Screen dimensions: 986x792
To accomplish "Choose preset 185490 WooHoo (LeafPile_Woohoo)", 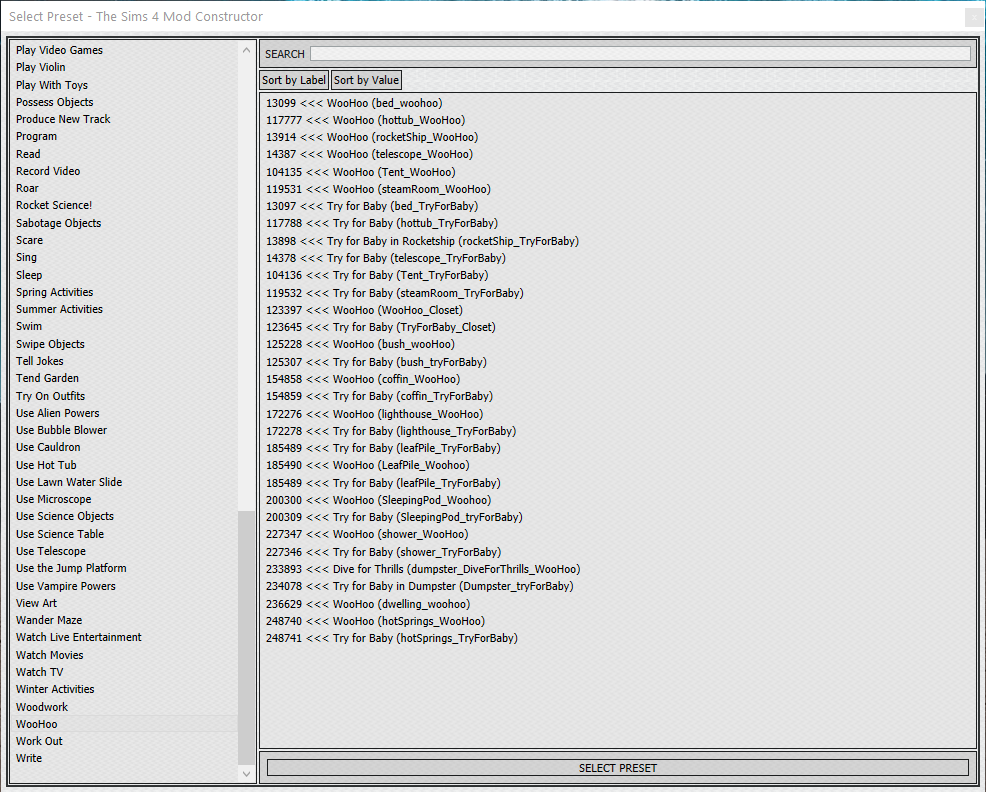I will (x=367, y=465).
